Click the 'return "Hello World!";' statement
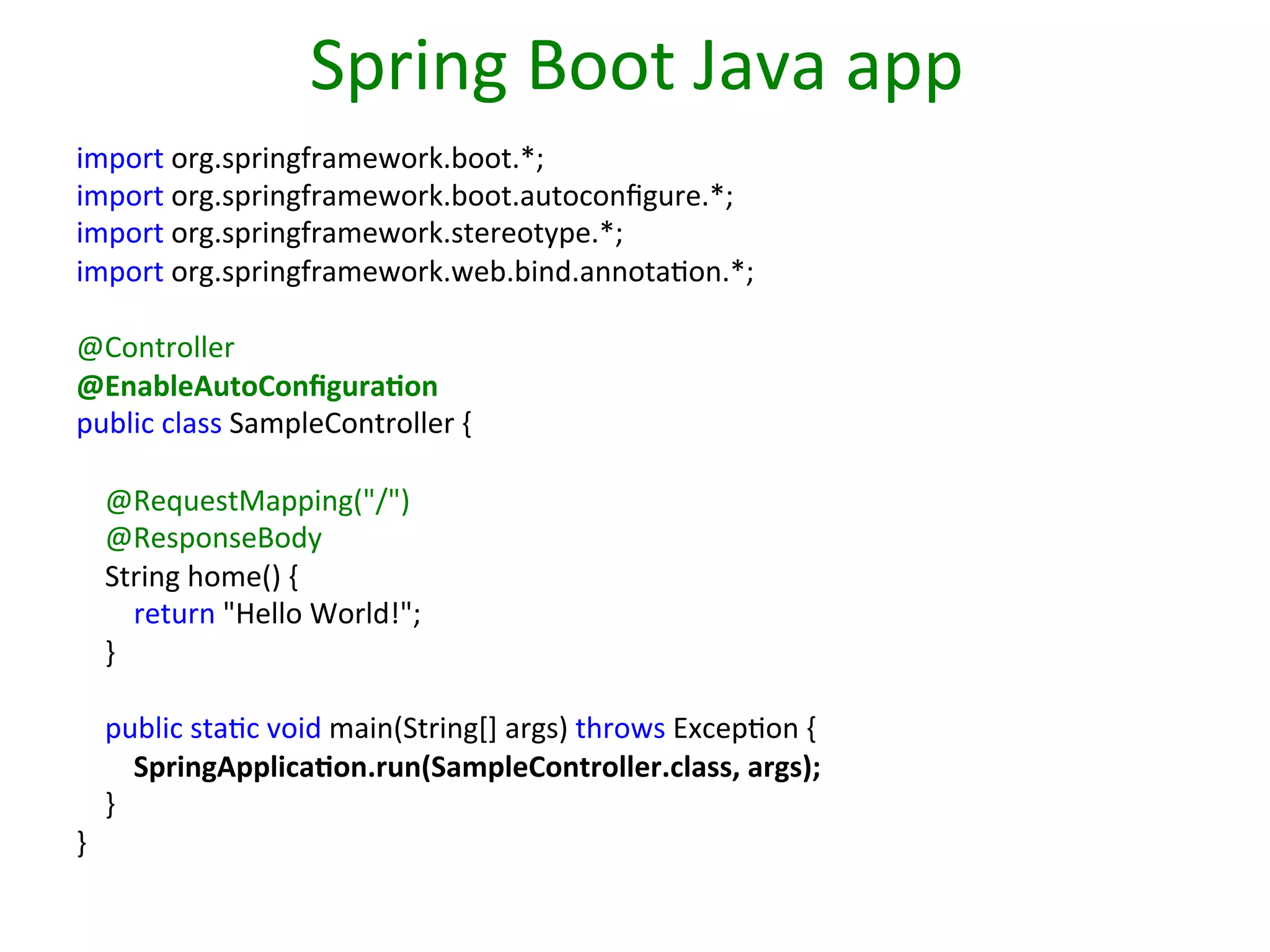The height and width of the screenshot is (952, 1270). (x=277, y=614)
